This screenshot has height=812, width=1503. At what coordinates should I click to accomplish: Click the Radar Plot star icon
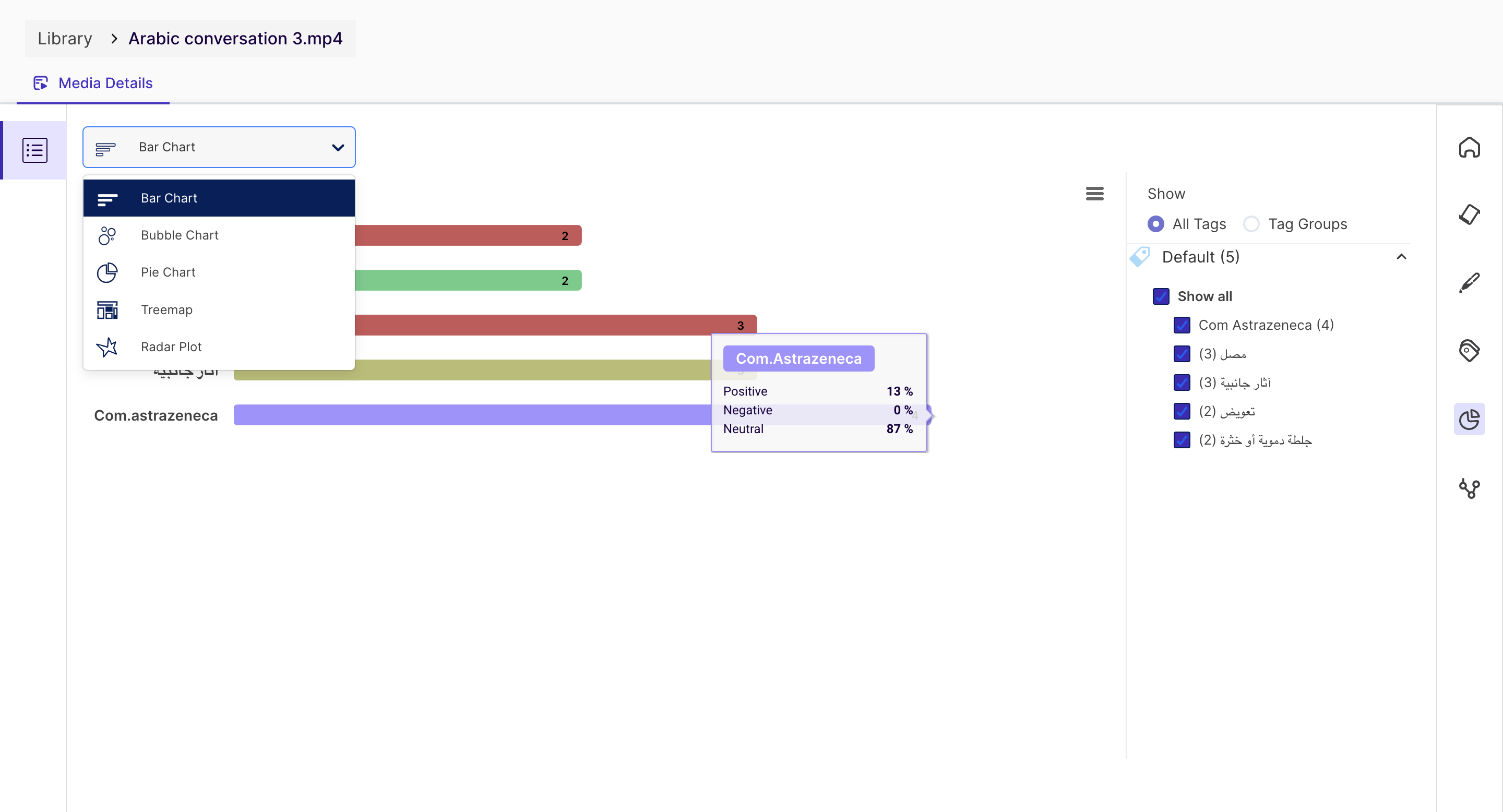pyautogui.click(x=108, y=347)
